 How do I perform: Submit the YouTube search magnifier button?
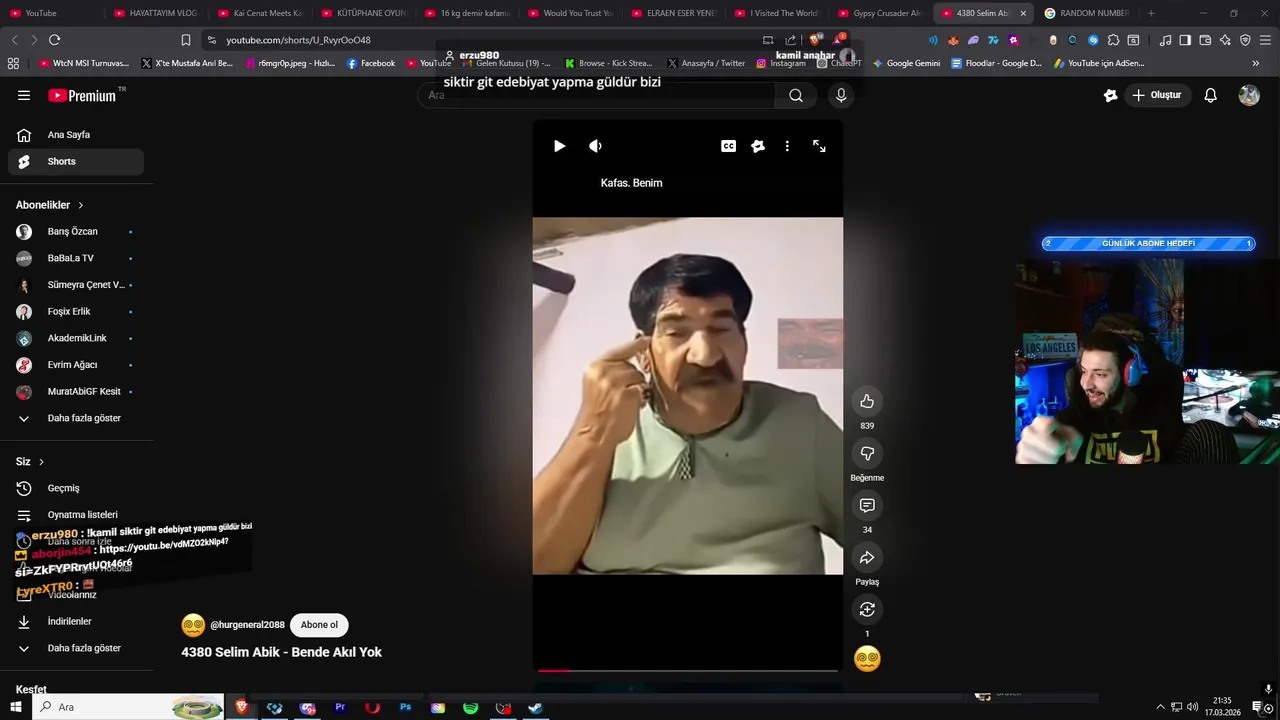pyautogui.click(x=796, y=95)
